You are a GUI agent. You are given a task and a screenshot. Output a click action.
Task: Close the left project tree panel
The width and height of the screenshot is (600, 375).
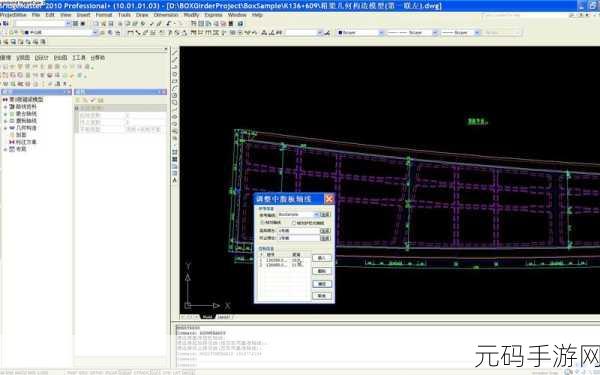tap(68, 92)
